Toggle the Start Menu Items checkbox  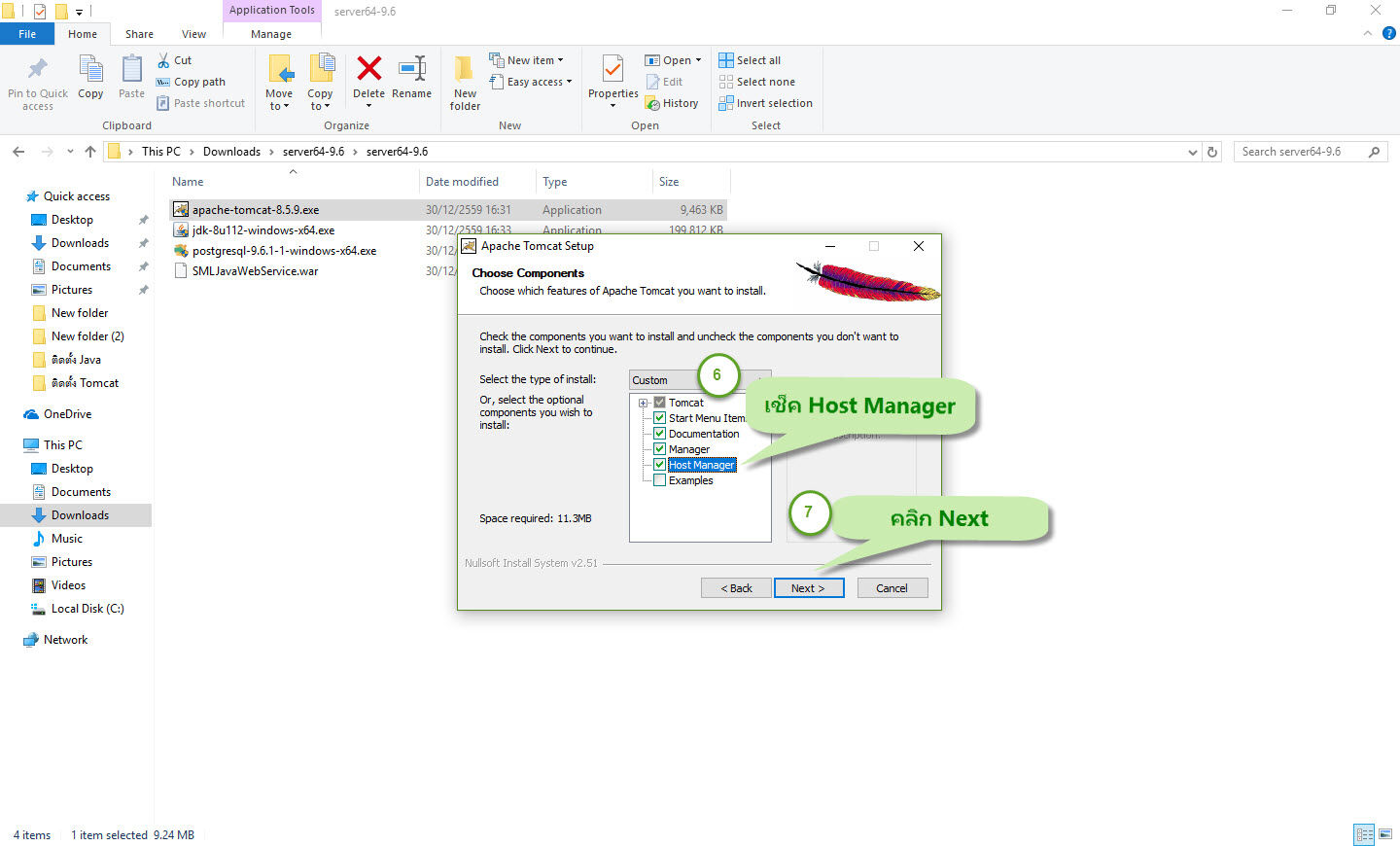(x=659, y=418)
